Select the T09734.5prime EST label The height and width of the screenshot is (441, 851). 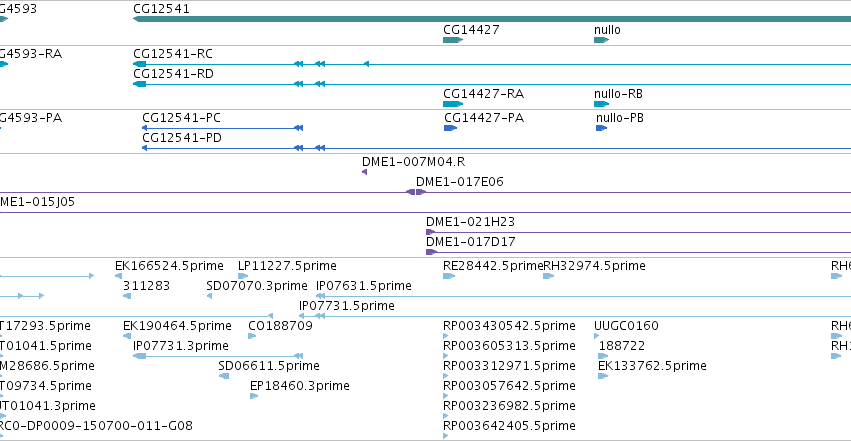(x=46, y=386)
